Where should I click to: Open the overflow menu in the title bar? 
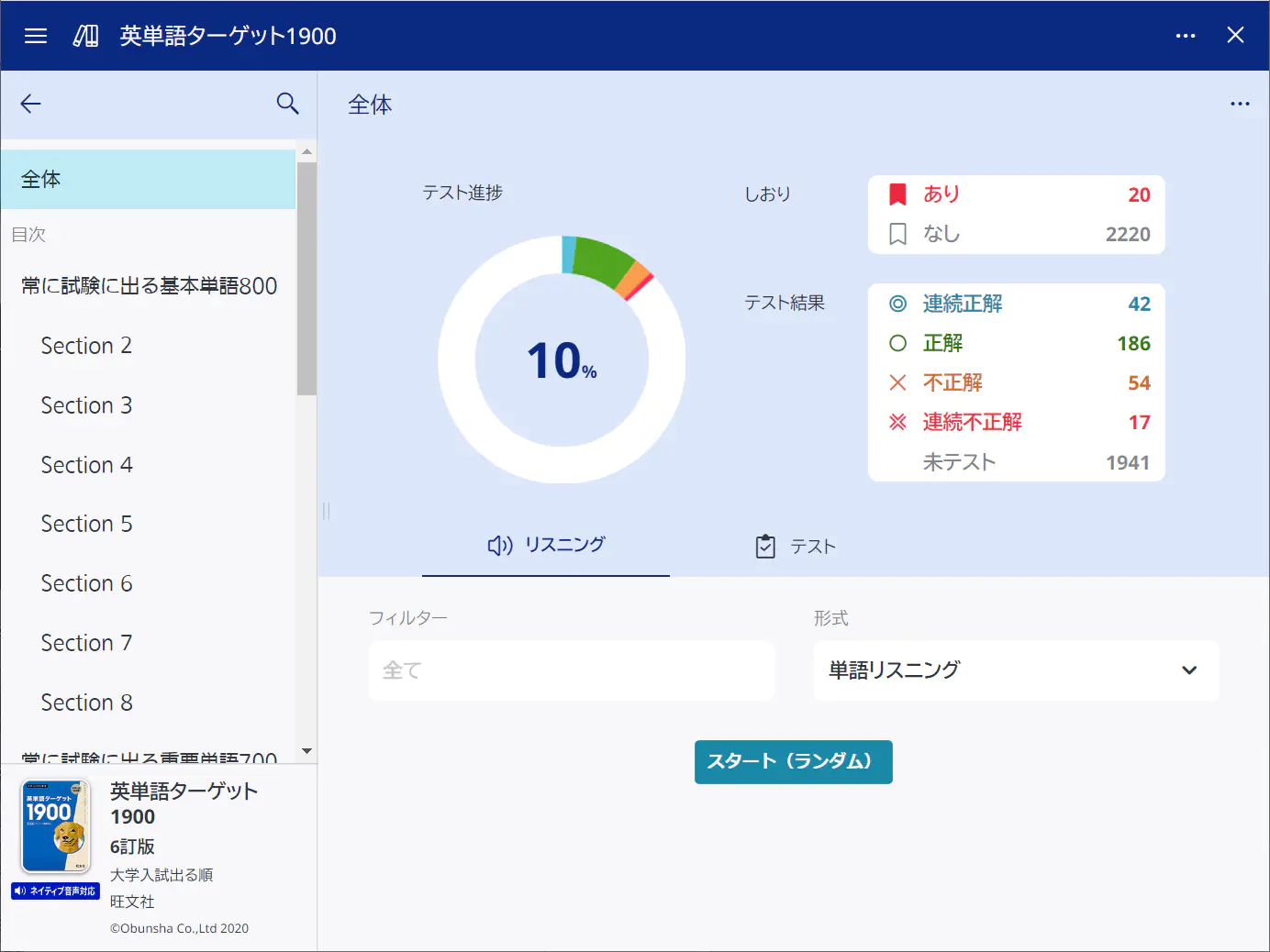tap(1186, 36)
